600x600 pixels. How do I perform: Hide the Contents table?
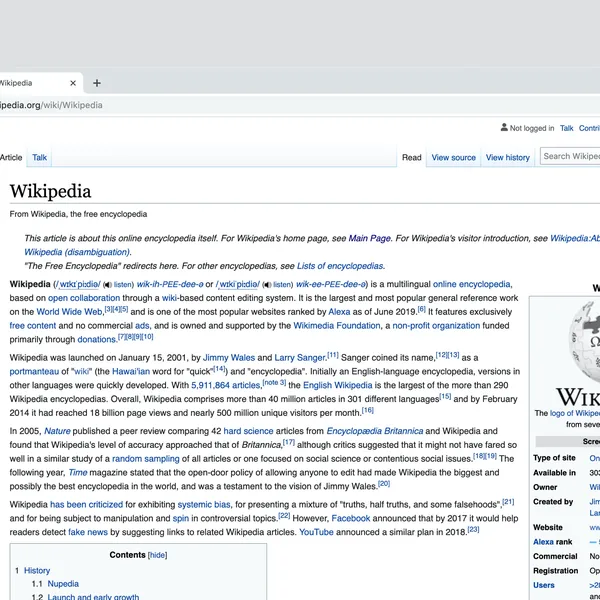pyautogui.click(x=157, y=555)
